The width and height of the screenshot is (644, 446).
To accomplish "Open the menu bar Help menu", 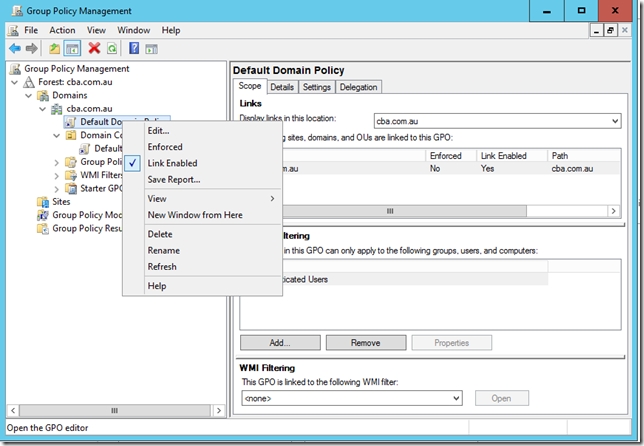I will (171, 30).
